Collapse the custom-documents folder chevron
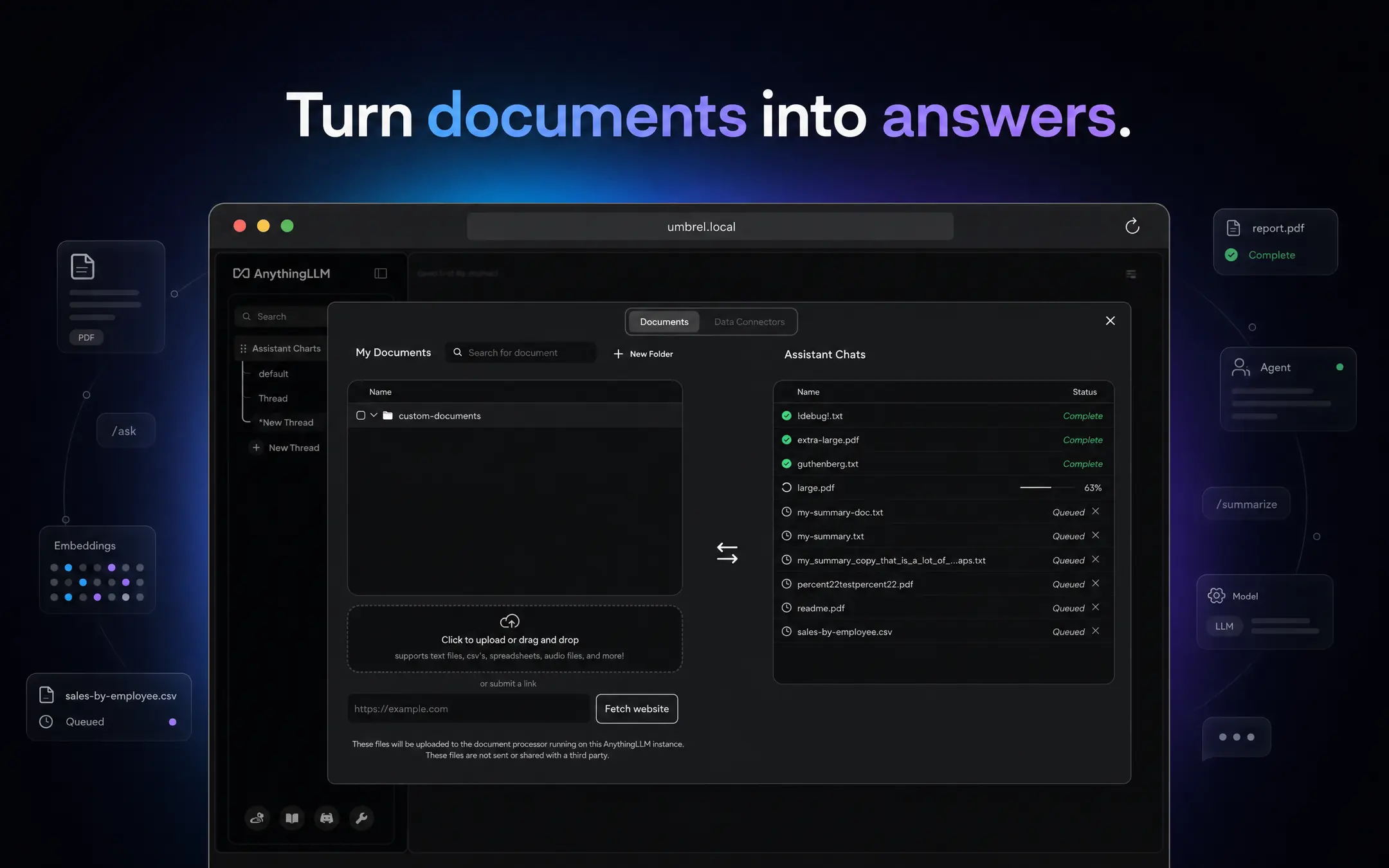 click(x=374, y=415)
